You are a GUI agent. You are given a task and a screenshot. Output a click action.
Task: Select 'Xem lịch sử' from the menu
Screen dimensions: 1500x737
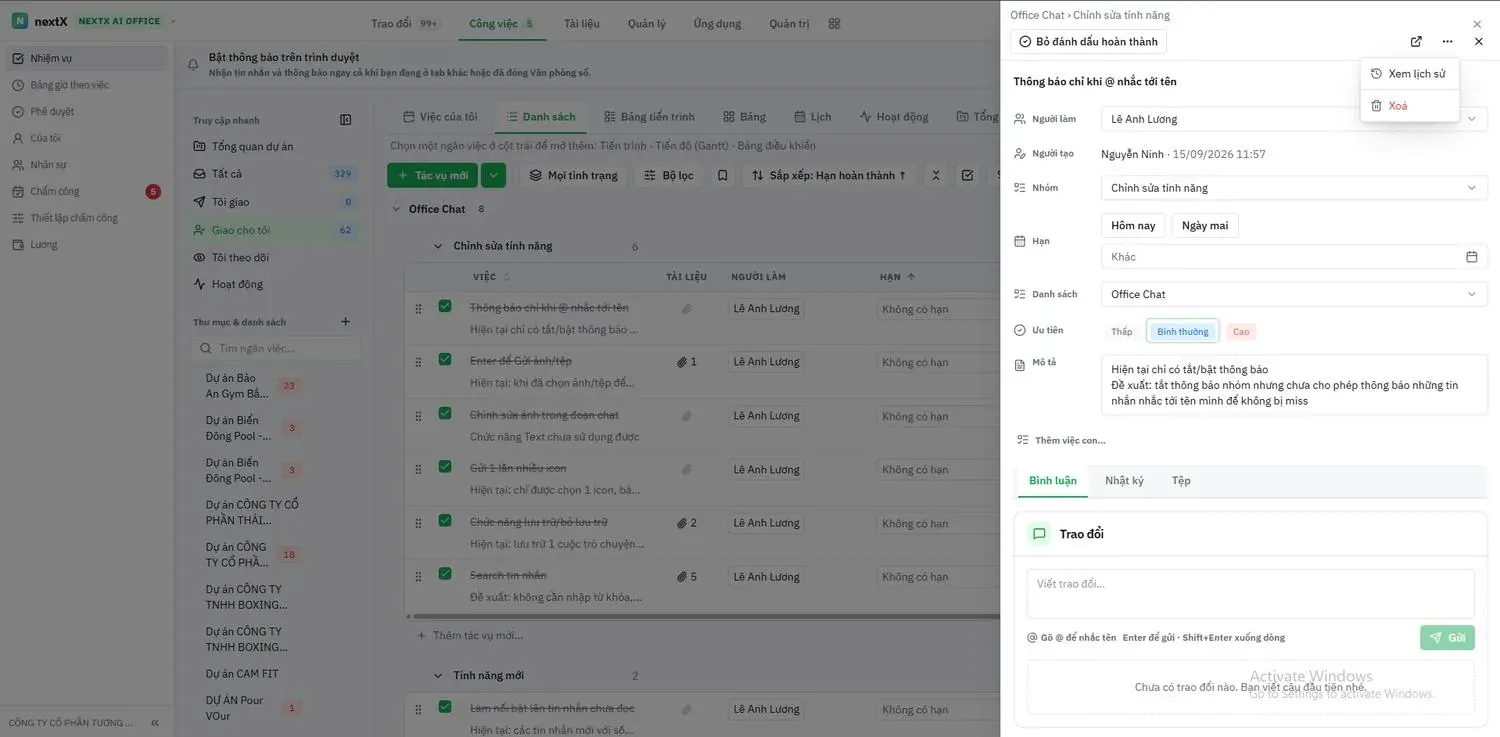(1409, 74)
